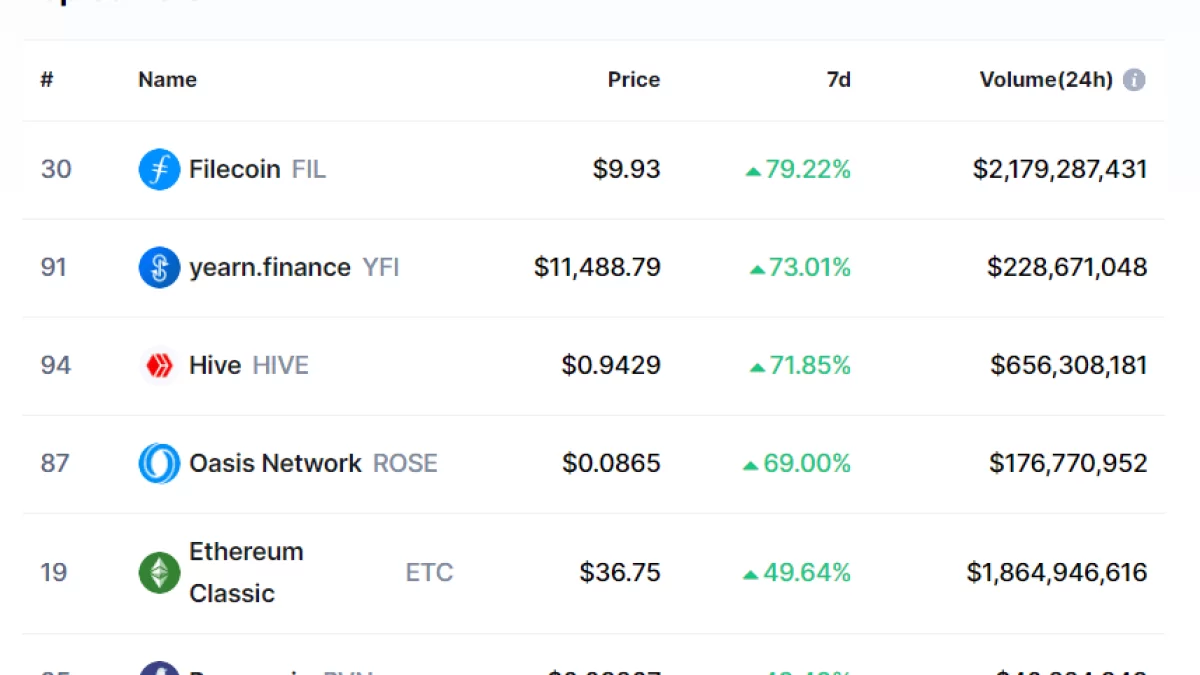Click yearn.finance price $11,488.79
Screen dimensions: 1200x675
(x=597, y=267)
